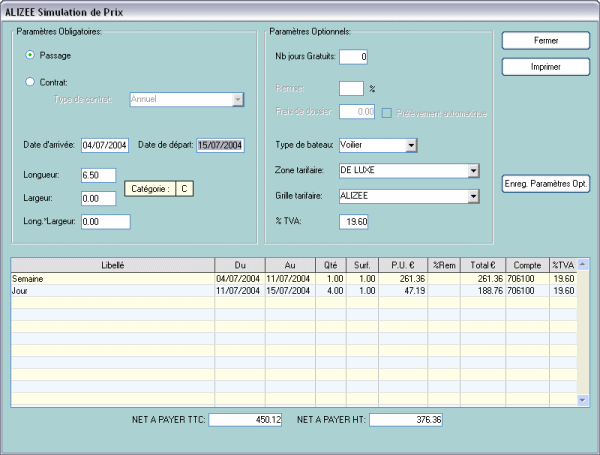Click the Total € column header
This screenshot has width=600, height=455.
(x=483, y=265)
